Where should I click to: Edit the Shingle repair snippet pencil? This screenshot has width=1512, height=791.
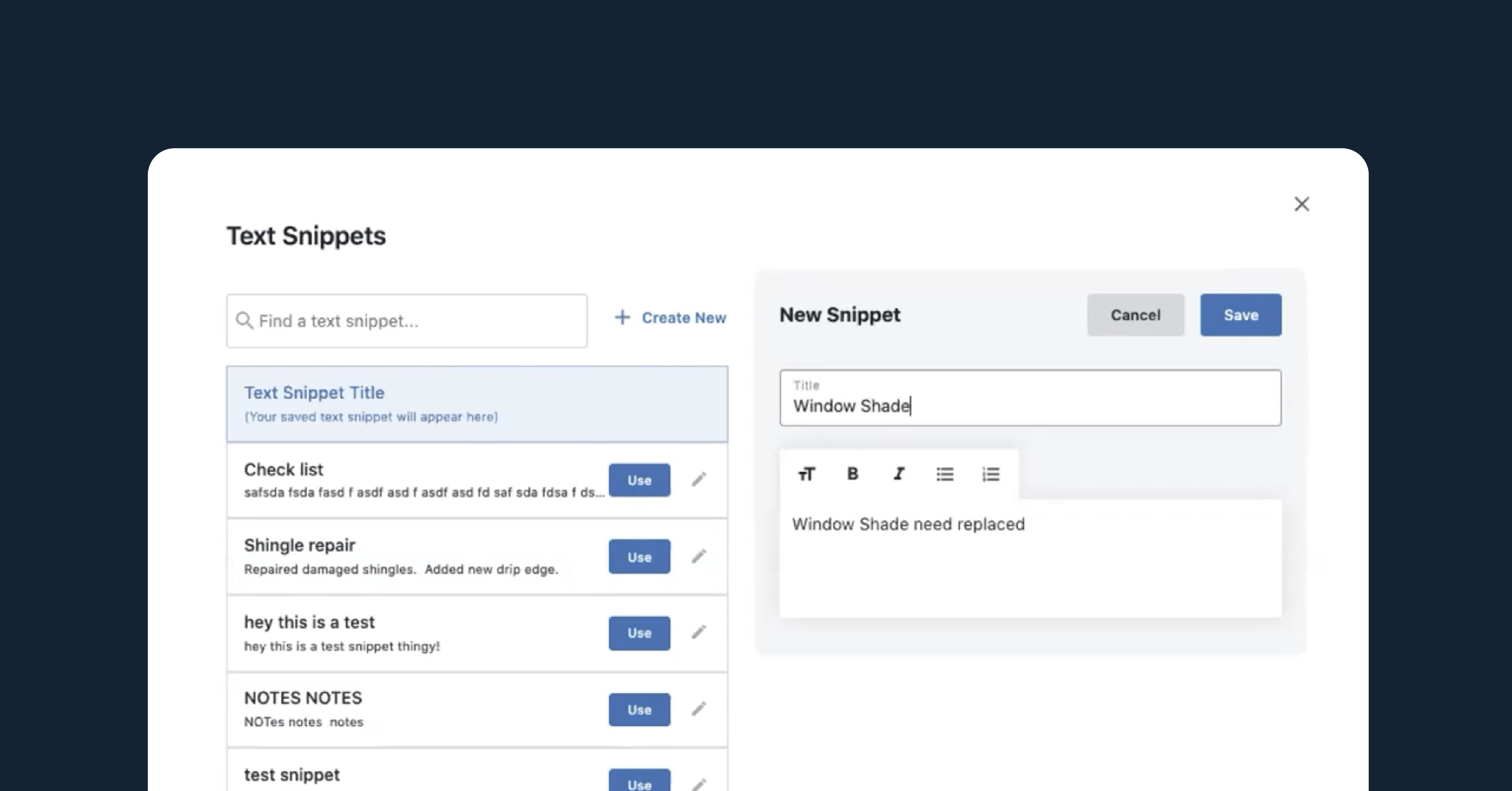[x=699, y=556]
